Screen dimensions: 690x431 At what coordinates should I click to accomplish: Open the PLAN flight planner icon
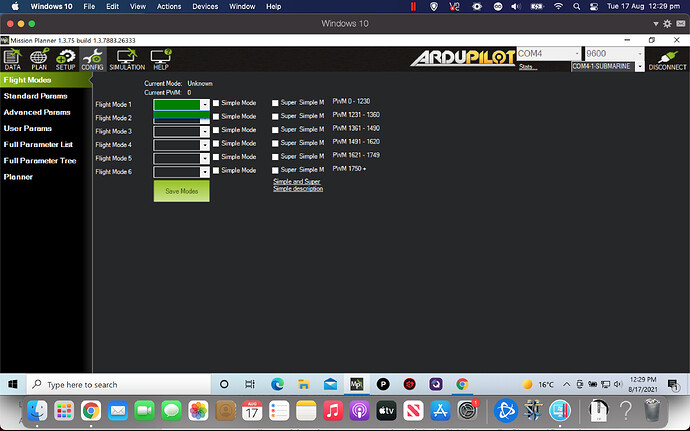click(39, 60)
